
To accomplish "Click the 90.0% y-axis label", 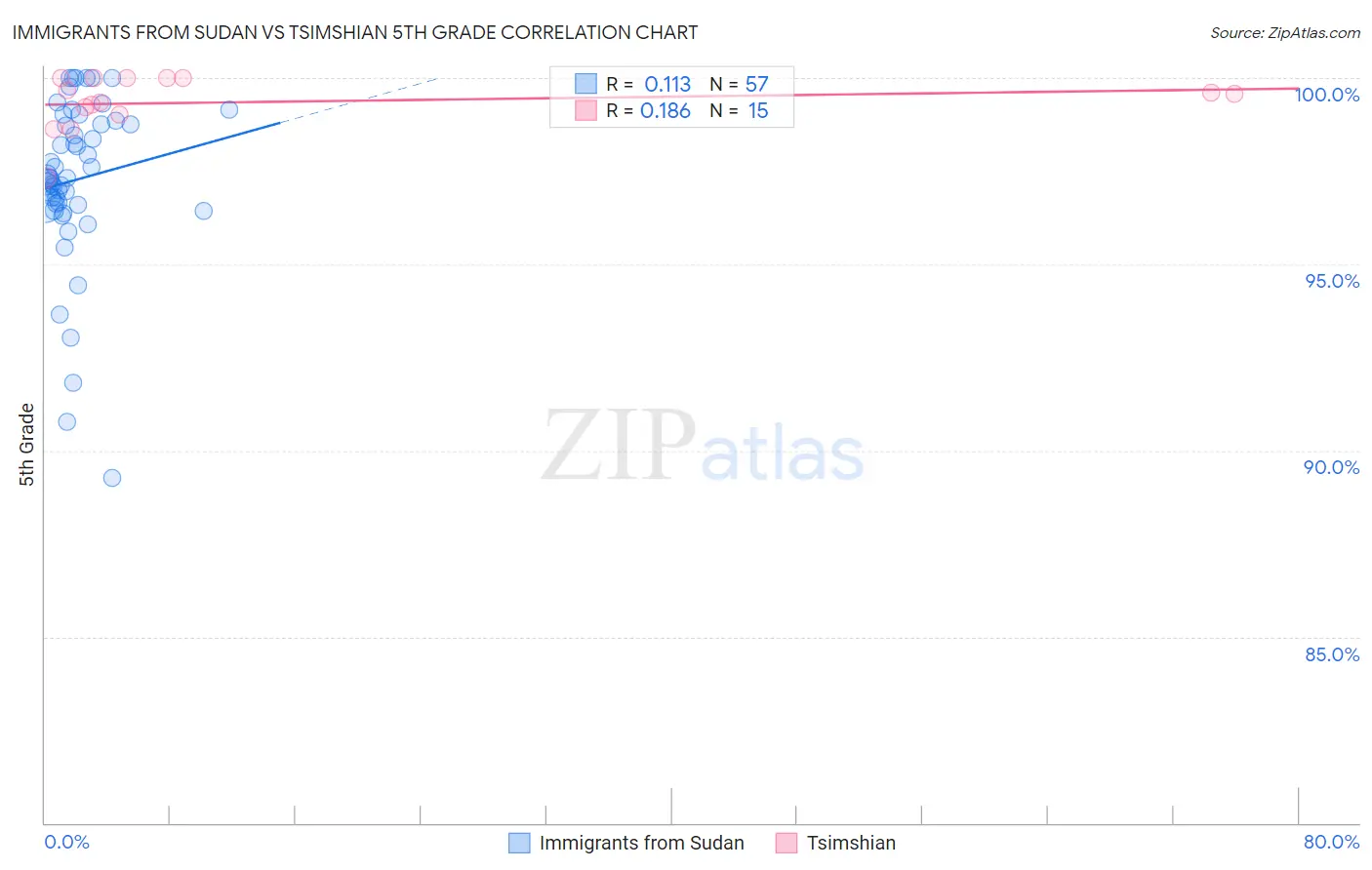I will coord(1332,467).
